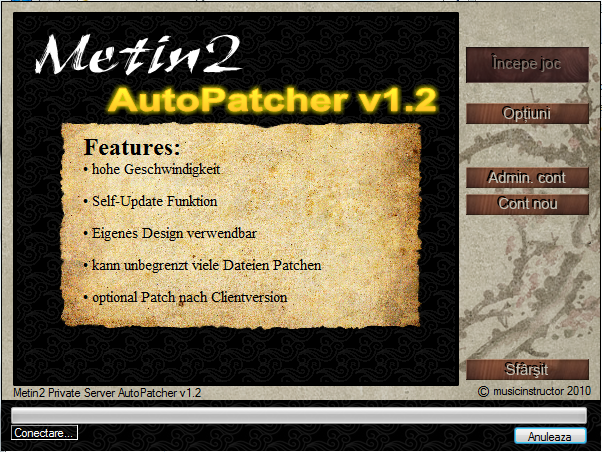Open Admin. cont account management
This screenshot has width=602, height=452.
[x=527, y=177]
